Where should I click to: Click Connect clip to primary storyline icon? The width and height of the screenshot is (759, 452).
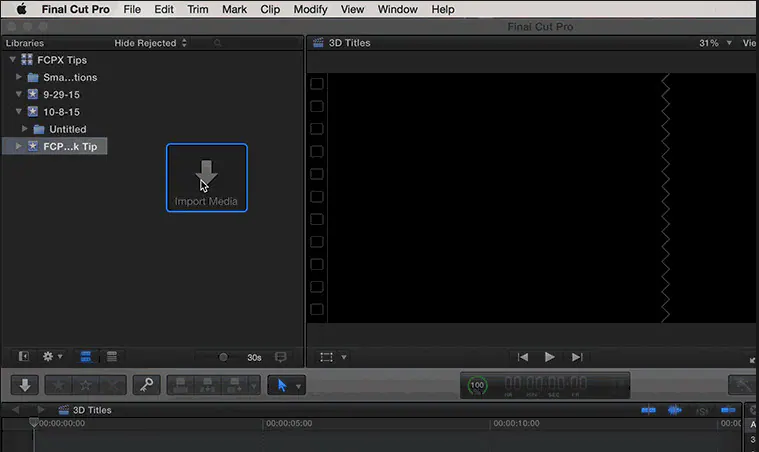pos(181,386)
